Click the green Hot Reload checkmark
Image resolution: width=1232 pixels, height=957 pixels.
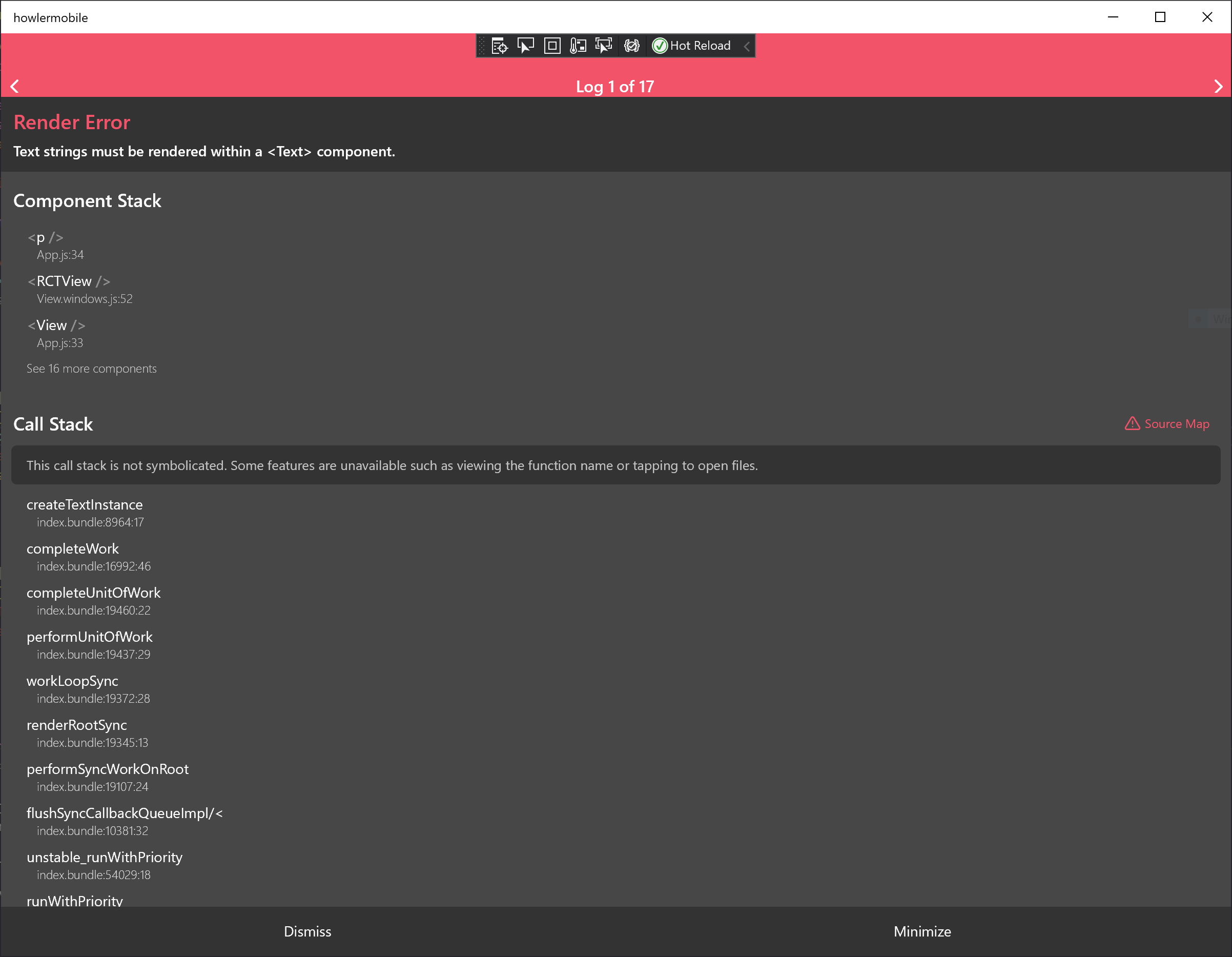(x=660, y=46)
